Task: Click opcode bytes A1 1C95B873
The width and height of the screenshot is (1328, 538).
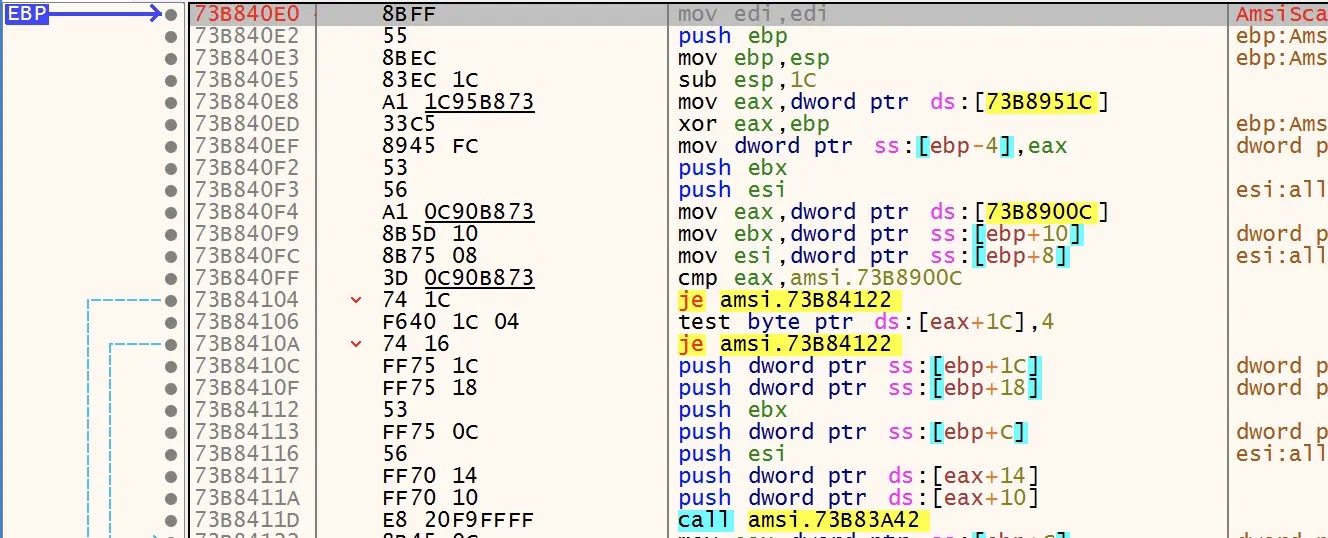Action: click(458, 102)
